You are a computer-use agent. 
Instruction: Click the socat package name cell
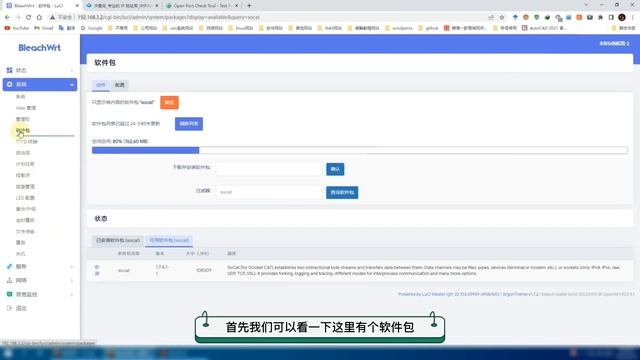pos(124,270)
